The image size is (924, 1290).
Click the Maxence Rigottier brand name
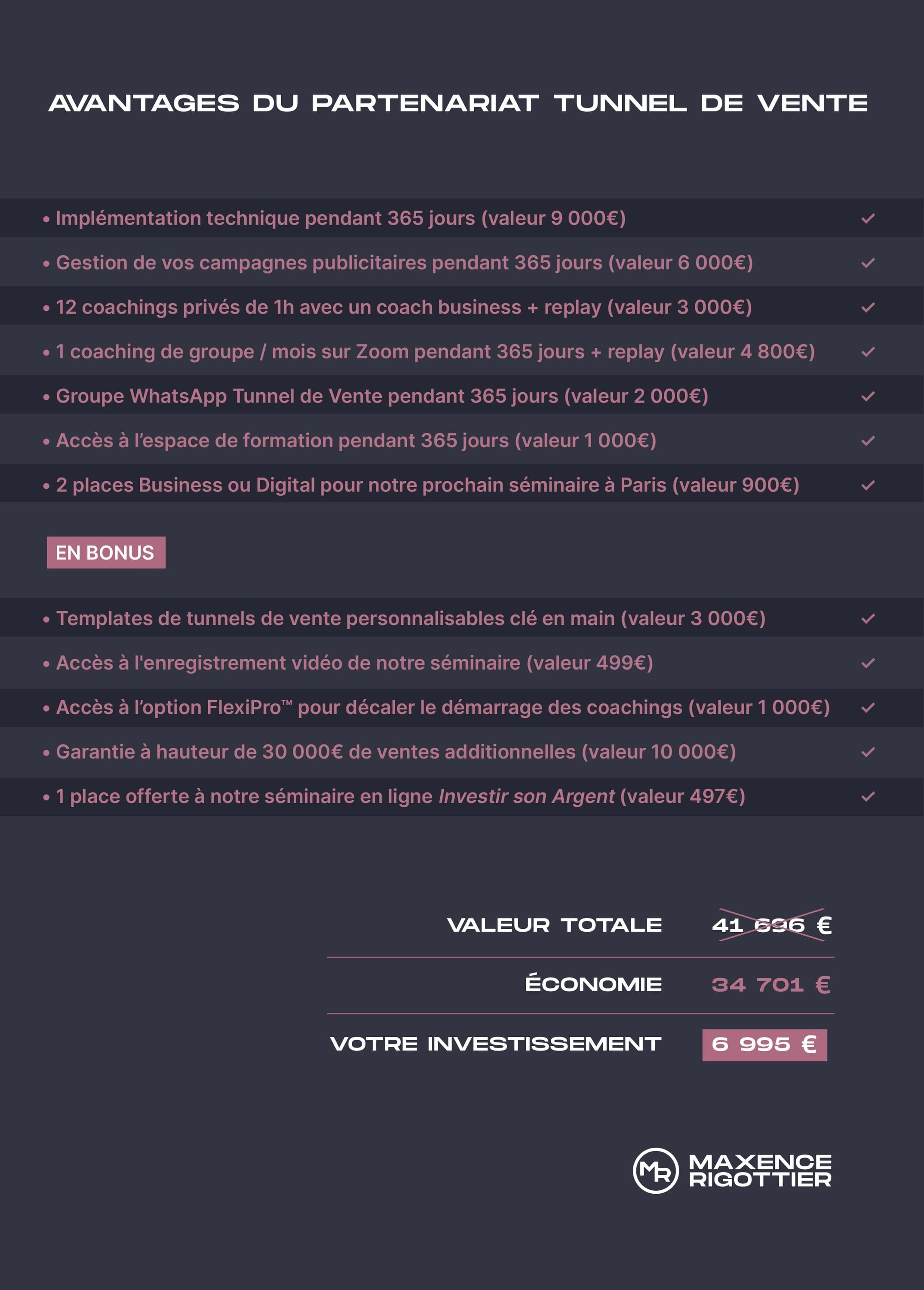[x=760, y=1170]
